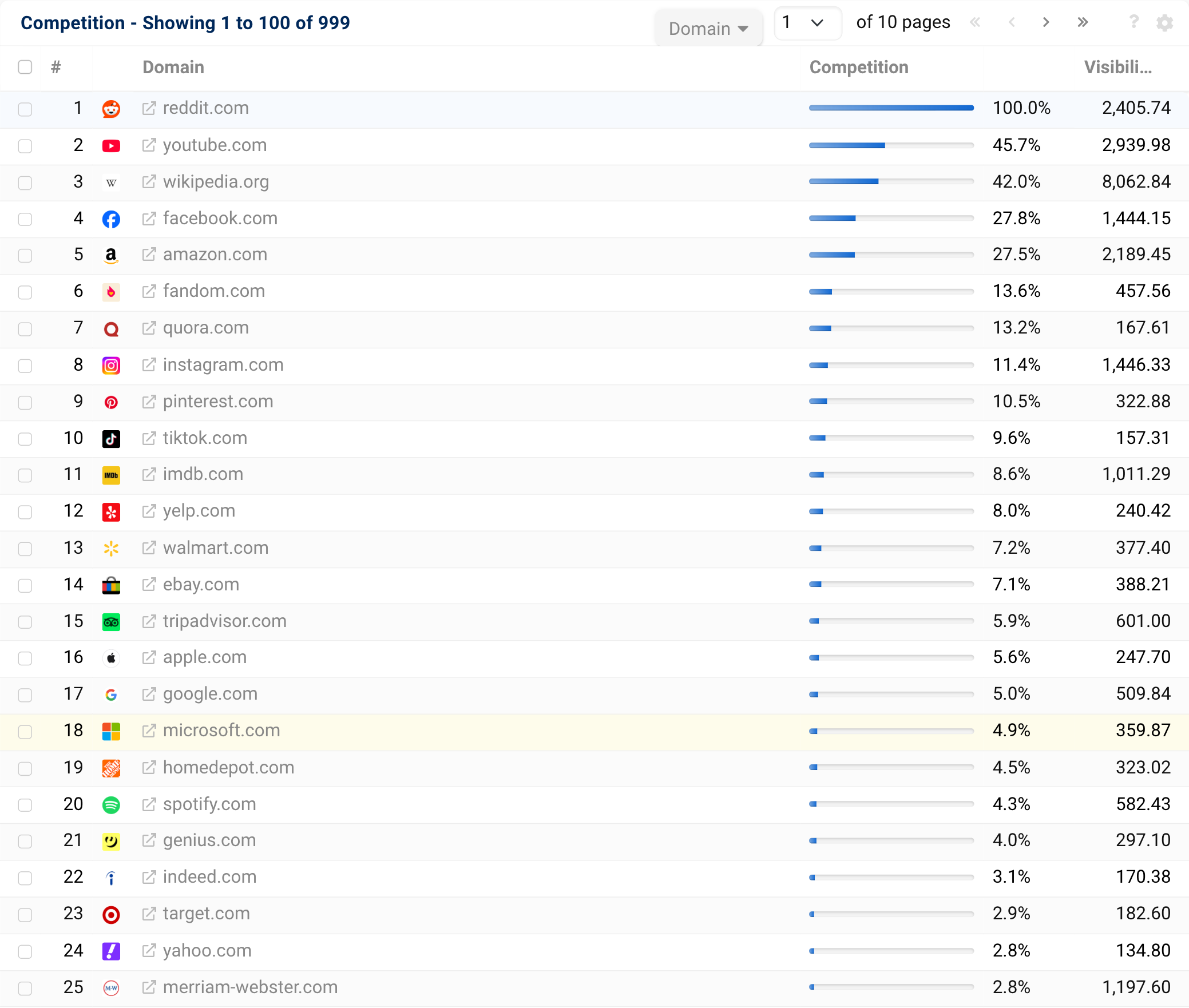Check the checkbox for amazon.com
1189x1008 pixels.
(25, 256)
